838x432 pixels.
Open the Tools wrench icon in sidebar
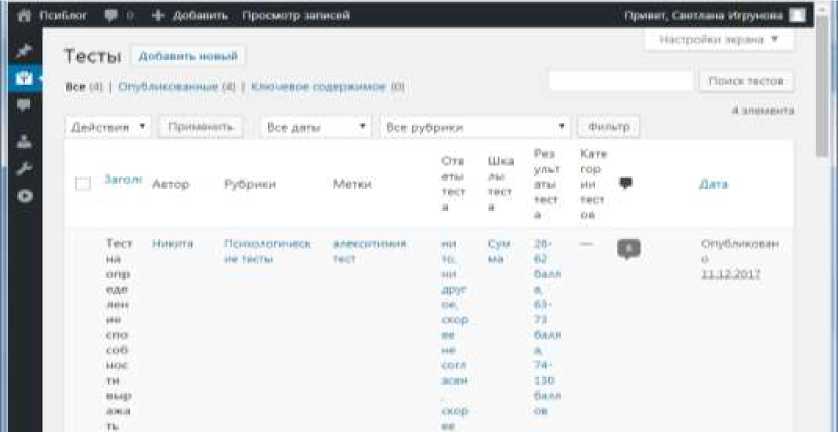24,169
